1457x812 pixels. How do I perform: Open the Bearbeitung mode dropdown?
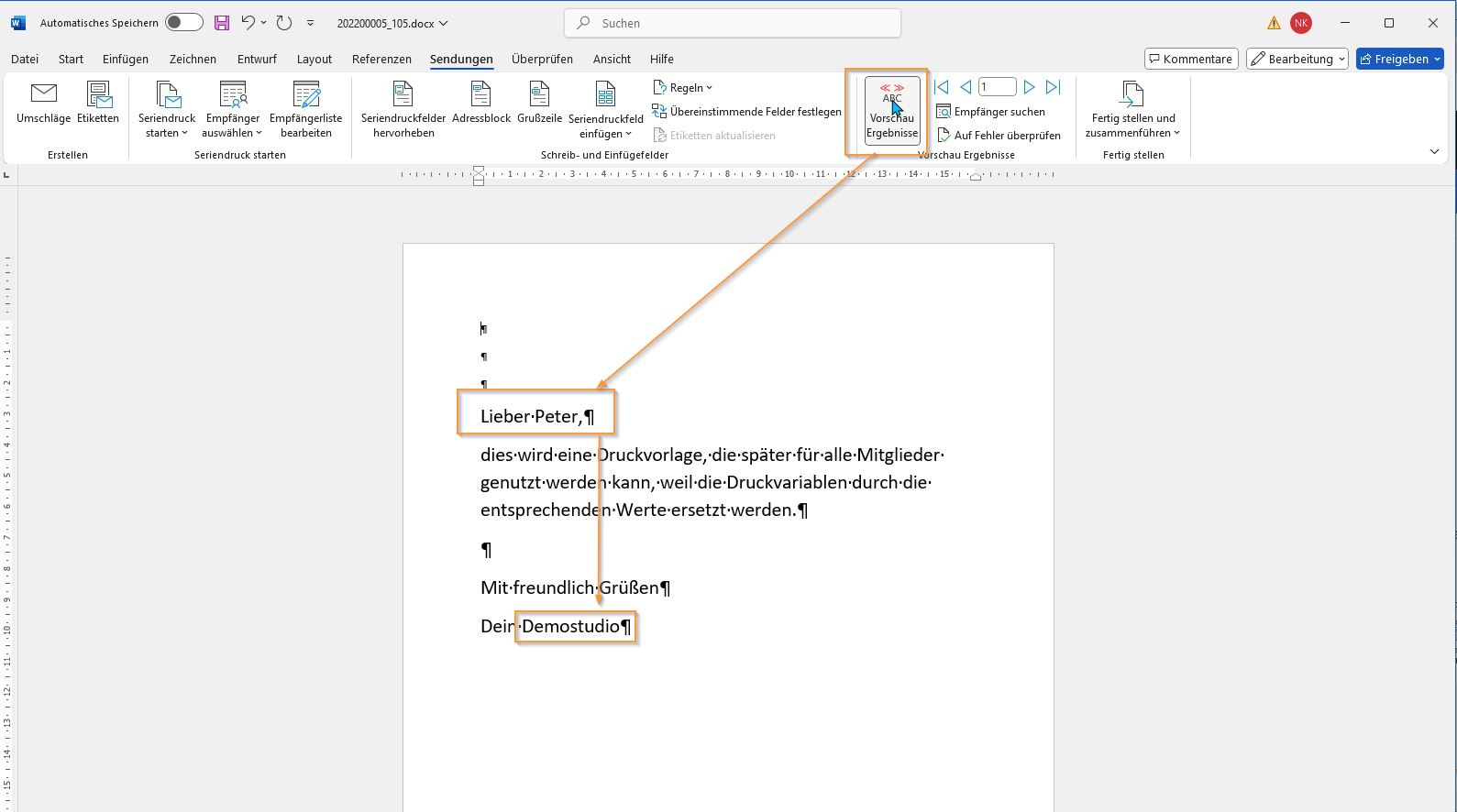coord(1297,59)
